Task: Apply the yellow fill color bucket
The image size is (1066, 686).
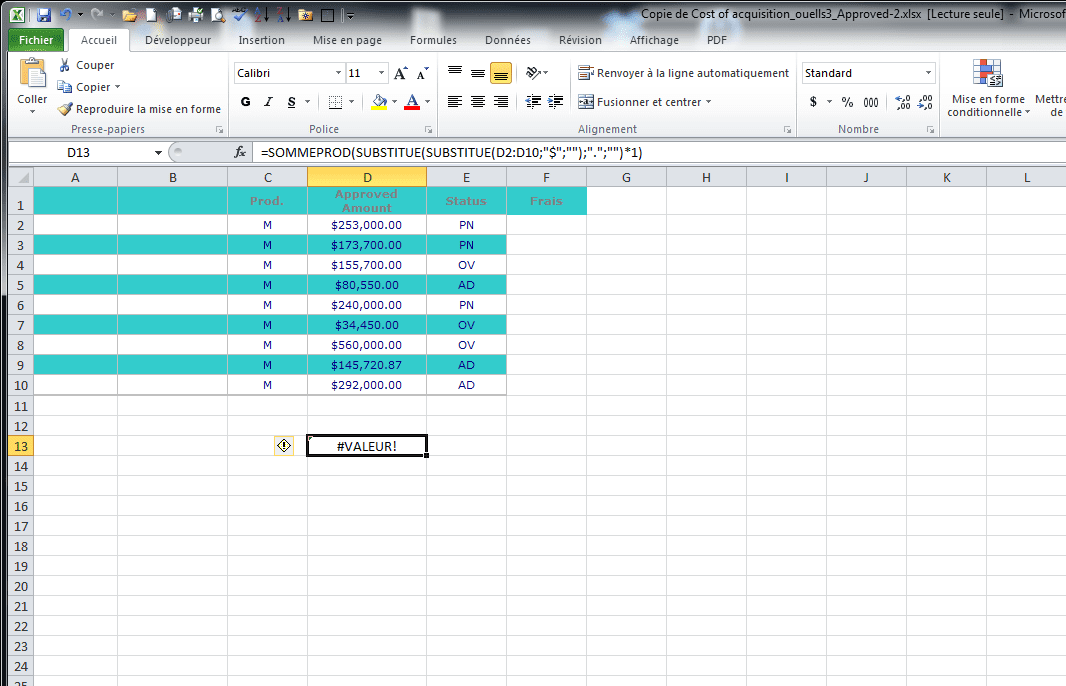Action: click(x=379, y=102)
